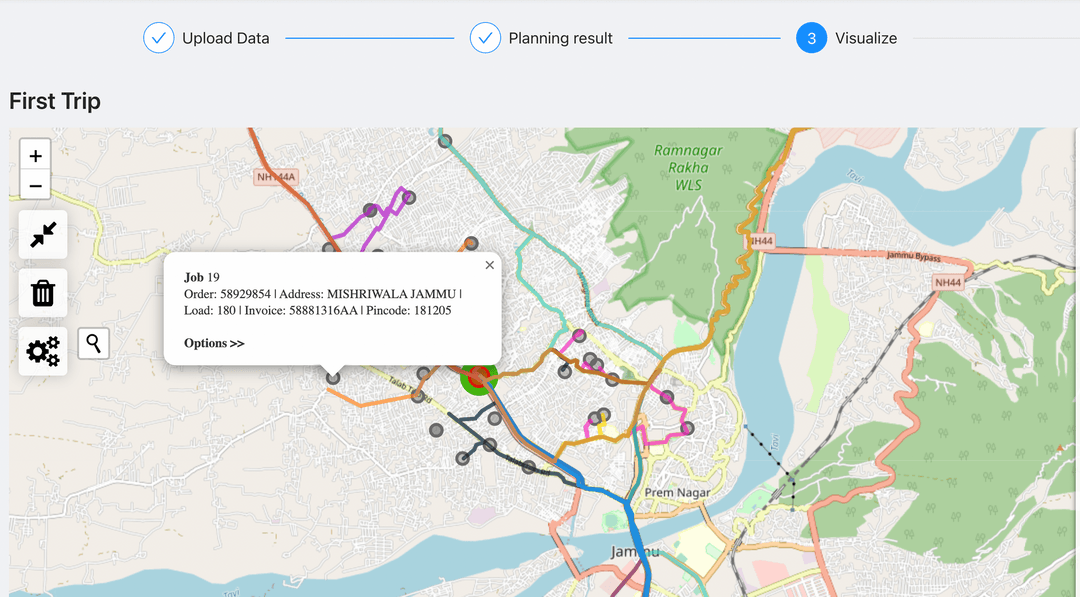Screen dimensions: 1080x597
Task: Go back to the Upload Data step
Action: 225,37
